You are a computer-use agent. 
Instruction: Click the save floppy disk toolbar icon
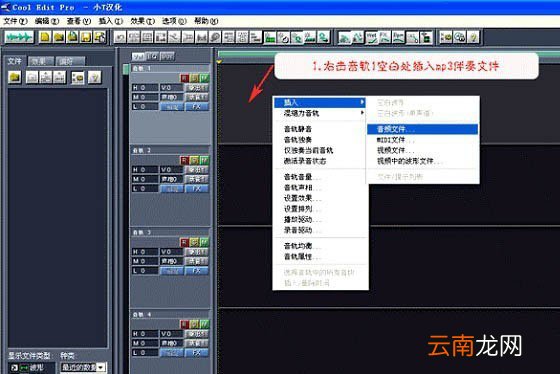(x=86, y=37)
